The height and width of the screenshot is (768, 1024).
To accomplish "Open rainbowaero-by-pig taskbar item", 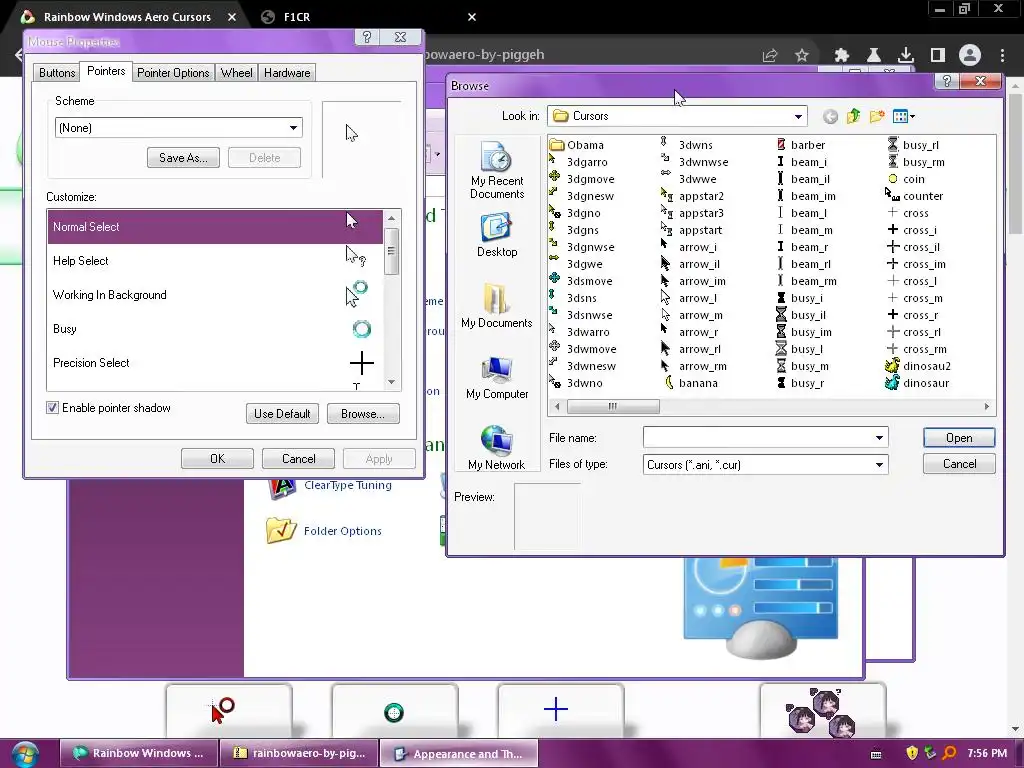I will [x=298, y=754].
